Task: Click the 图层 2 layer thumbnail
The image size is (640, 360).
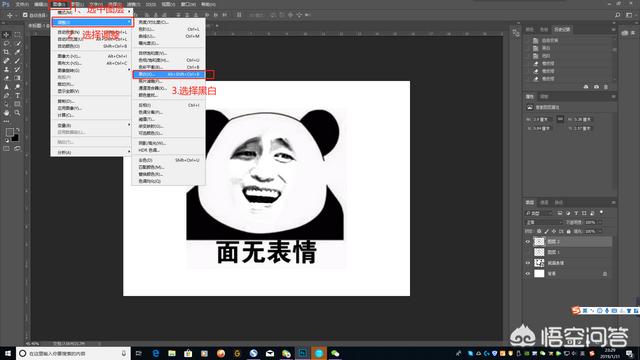Action: [x=539, y=242]
